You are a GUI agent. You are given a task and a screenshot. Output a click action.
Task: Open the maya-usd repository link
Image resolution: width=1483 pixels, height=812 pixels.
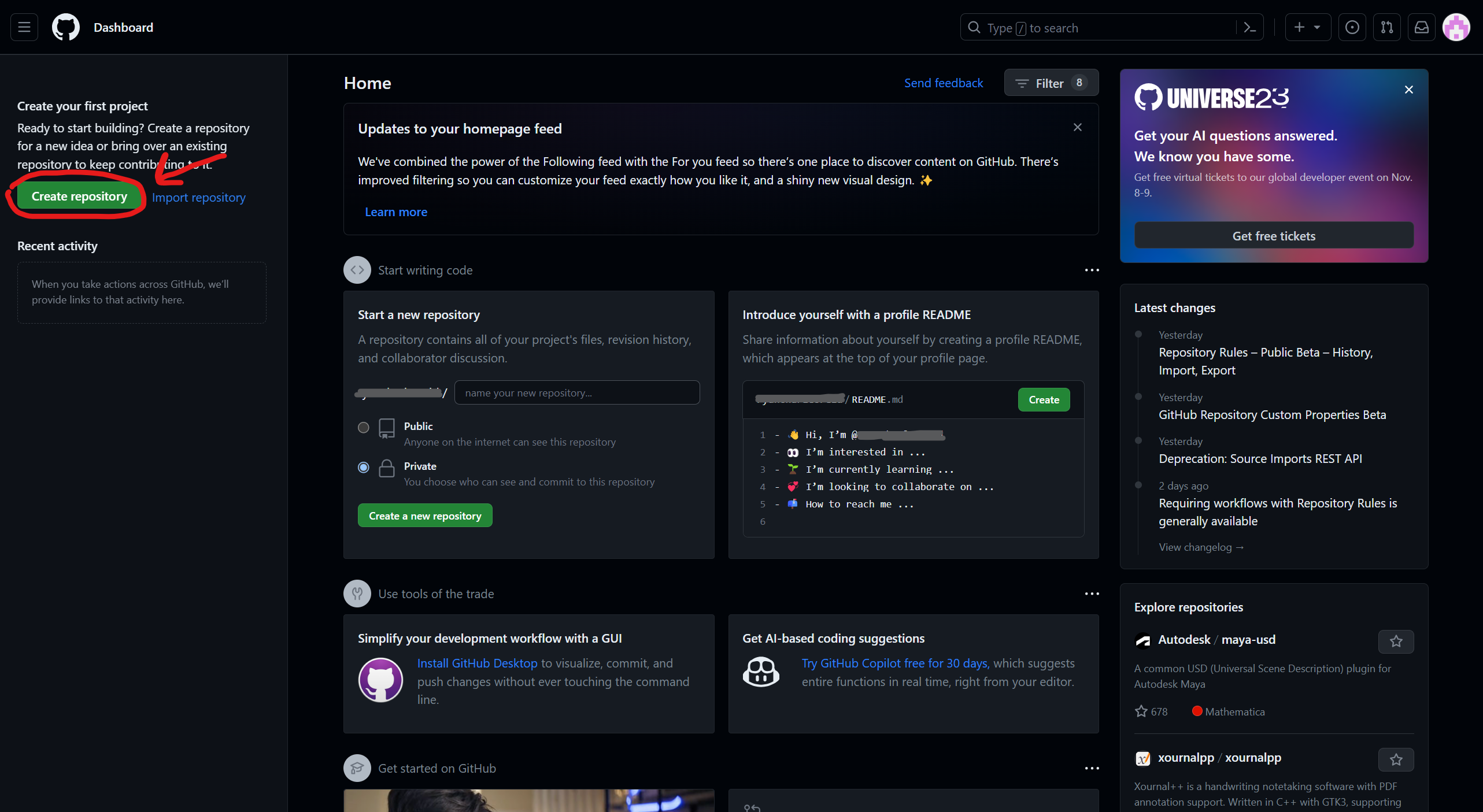click(1248, 640)
